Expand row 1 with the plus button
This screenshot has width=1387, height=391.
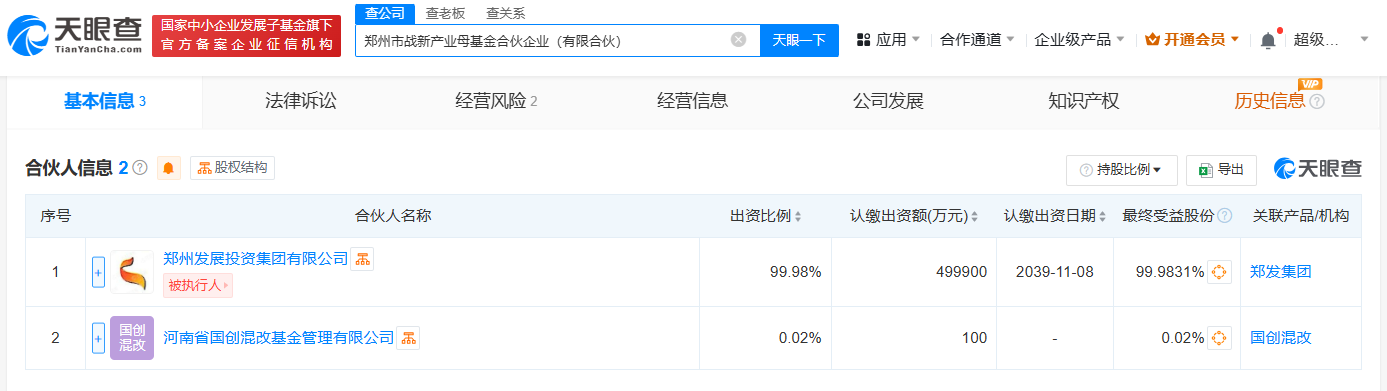pyautogui.click(x=98, y=272)
